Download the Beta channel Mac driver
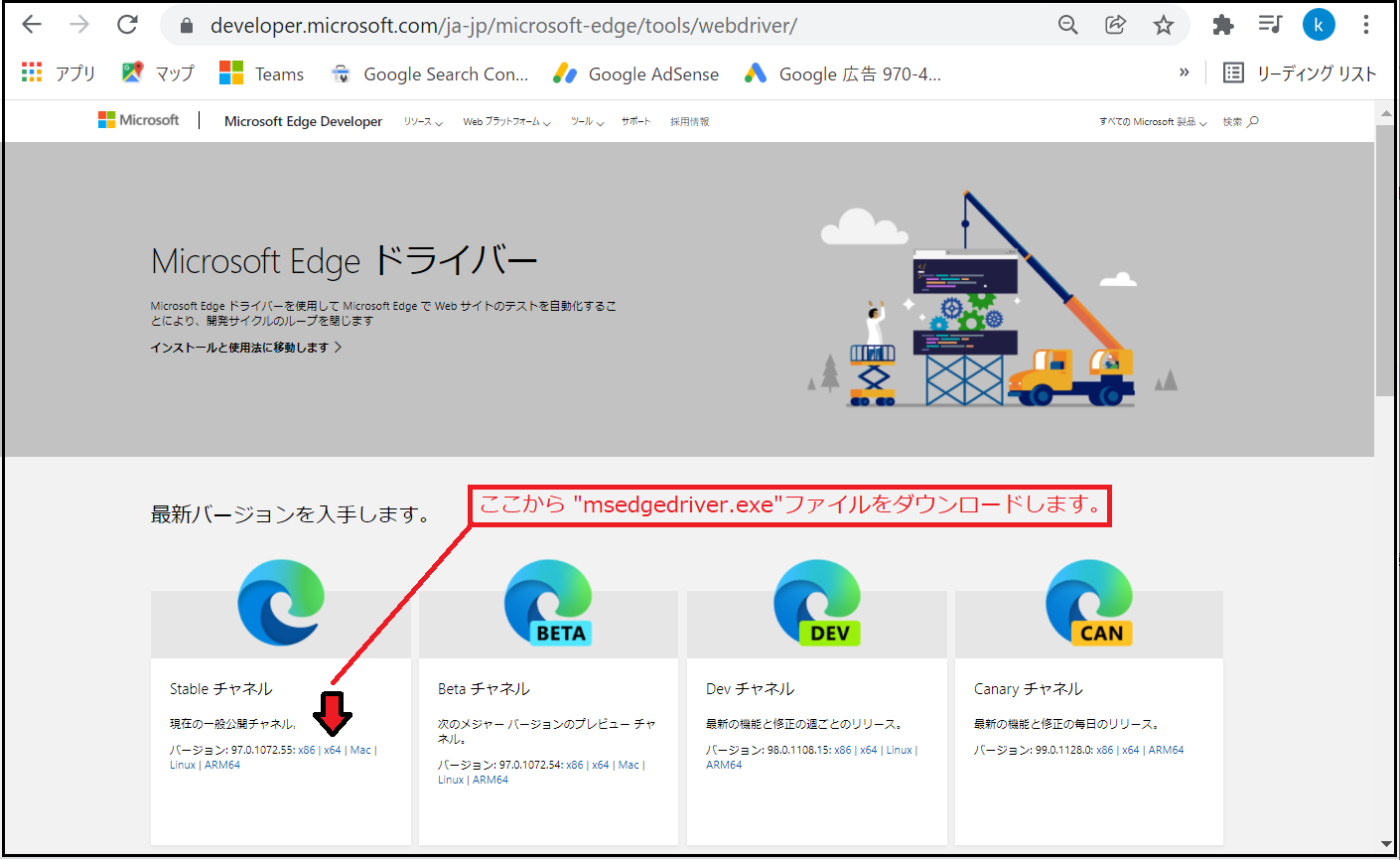The height and width of the screenshot is (860, 1400). click(x=629, y=765)
